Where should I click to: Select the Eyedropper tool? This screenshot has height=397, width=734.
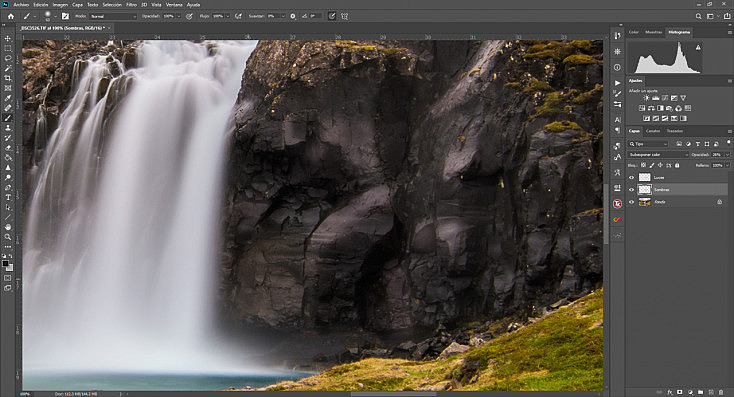pyautogui.click(x=8, y=98)
